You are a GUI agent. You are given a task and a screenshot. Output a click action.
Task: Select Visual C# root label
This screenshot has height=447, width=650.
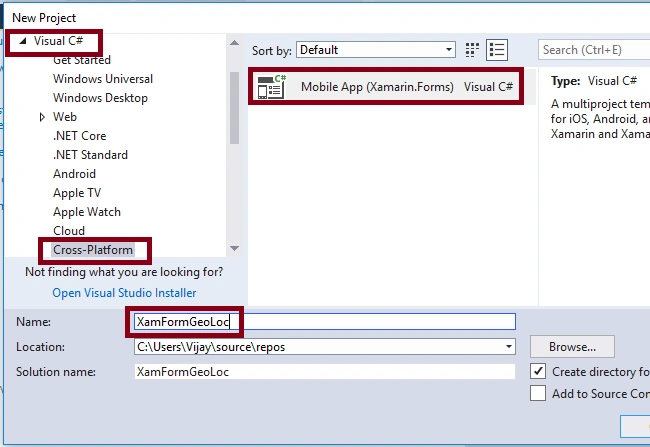[58, 41]
